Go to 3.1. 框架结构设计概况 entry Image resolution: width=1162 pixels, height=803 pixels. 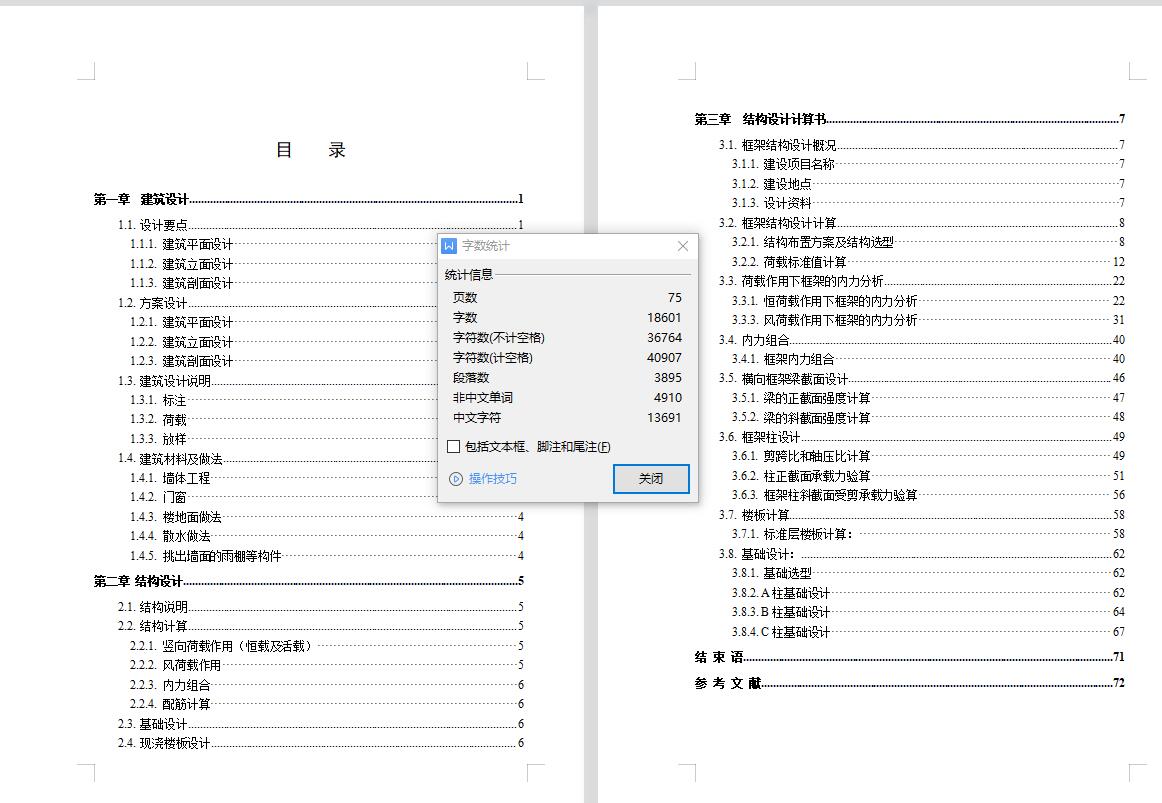[x=921, y=145]
